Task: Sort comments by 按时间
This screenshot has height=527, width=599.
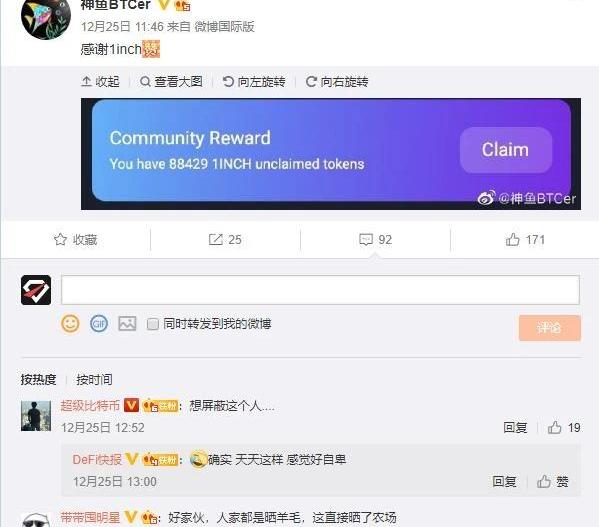Action: point(94,380)
